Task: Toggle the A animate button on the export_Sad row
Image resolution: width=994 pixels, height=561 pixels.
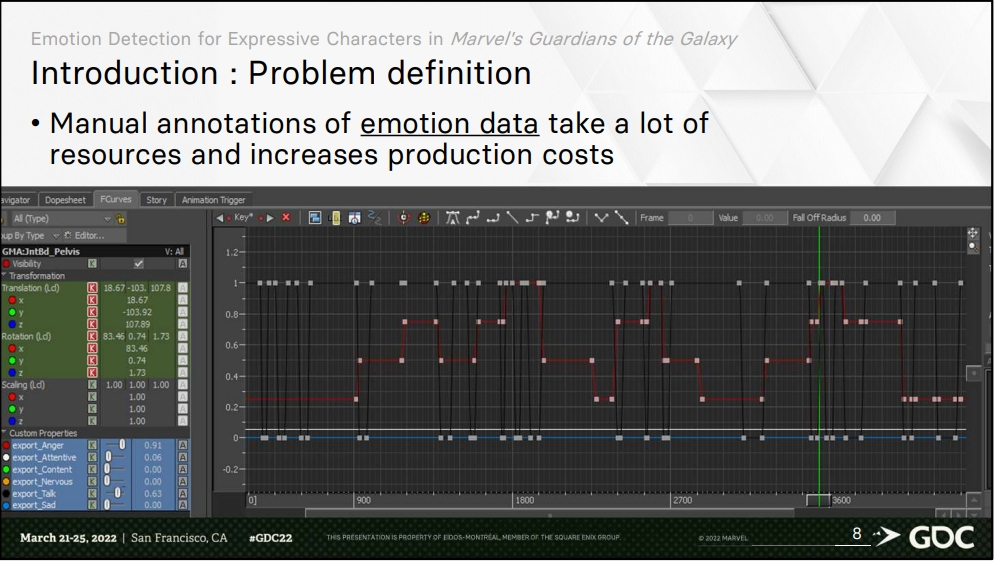Action: tap(183, 505)
